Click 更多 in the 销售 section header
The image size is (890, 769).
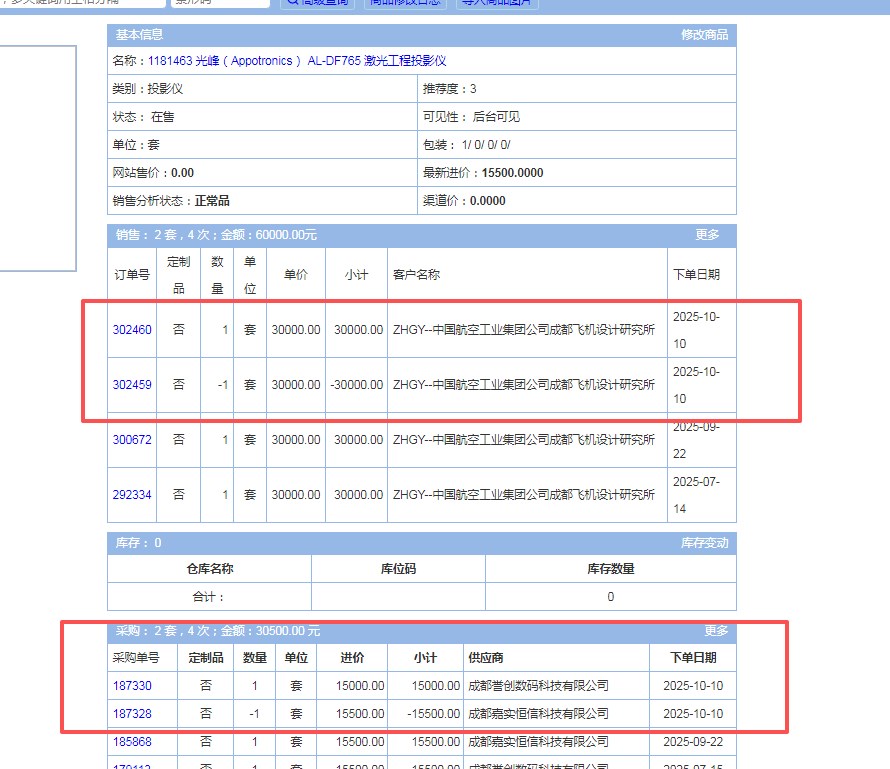tap(707, 235)
